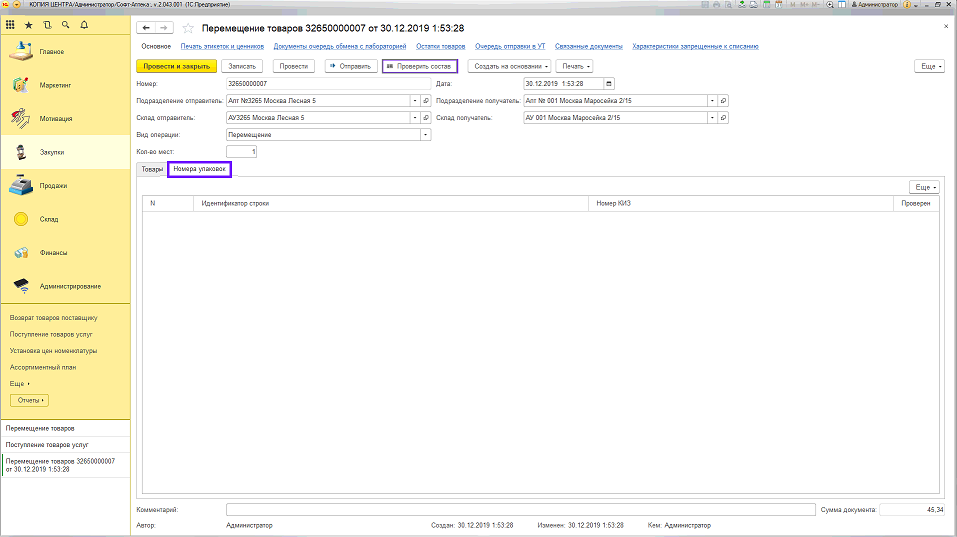Add document to favorites with star
Image resolution: width=957 pixels, height=537 pixels.
click(190, 27)
